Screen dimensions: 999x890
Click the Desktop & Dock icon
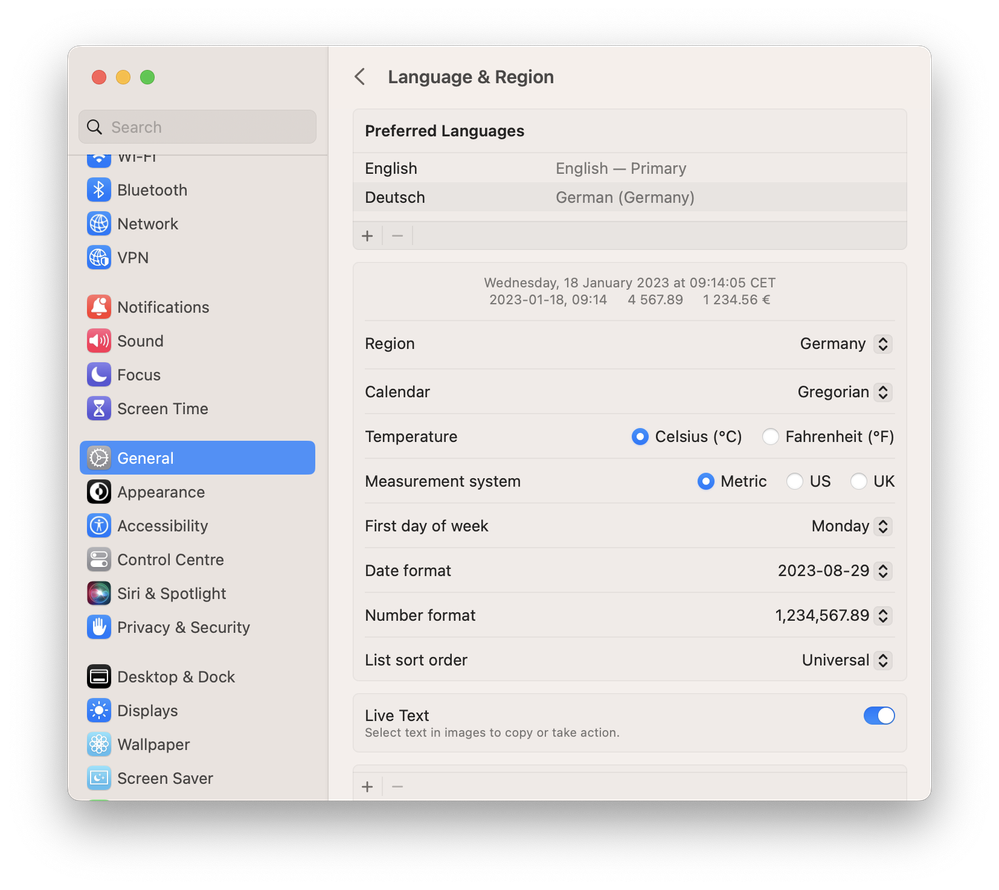pyautogui.click(x=99, y=677)
